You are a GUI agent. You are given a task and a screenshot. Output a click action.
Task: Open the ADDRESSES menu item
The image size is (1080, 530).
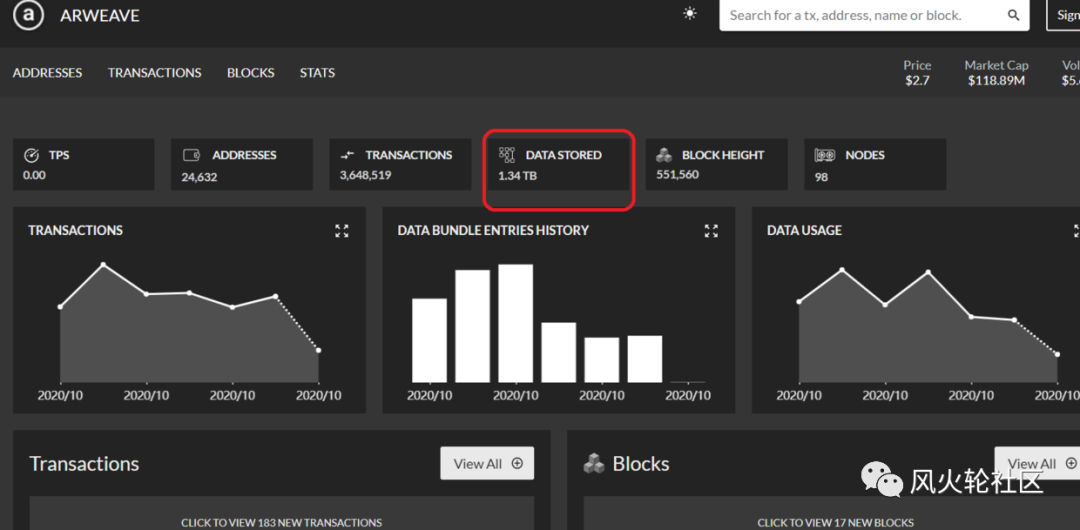point(48,72)
